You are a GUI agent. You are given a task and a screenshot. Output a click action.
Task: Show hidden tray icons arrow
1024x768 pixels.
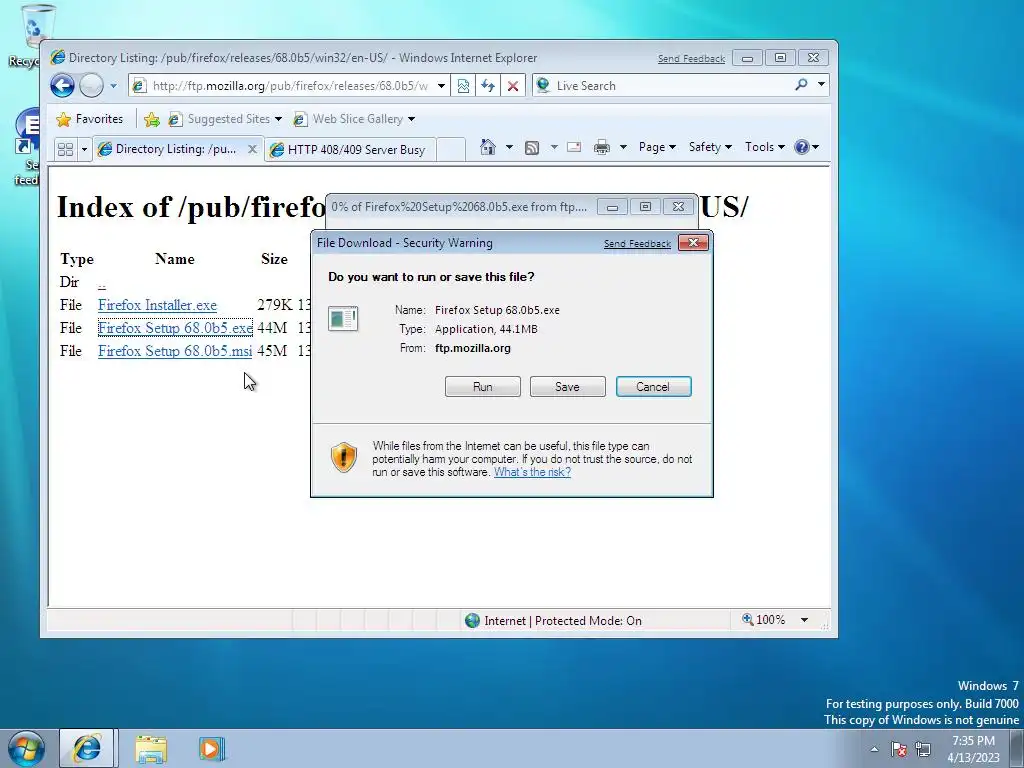[x=874, y=749]
